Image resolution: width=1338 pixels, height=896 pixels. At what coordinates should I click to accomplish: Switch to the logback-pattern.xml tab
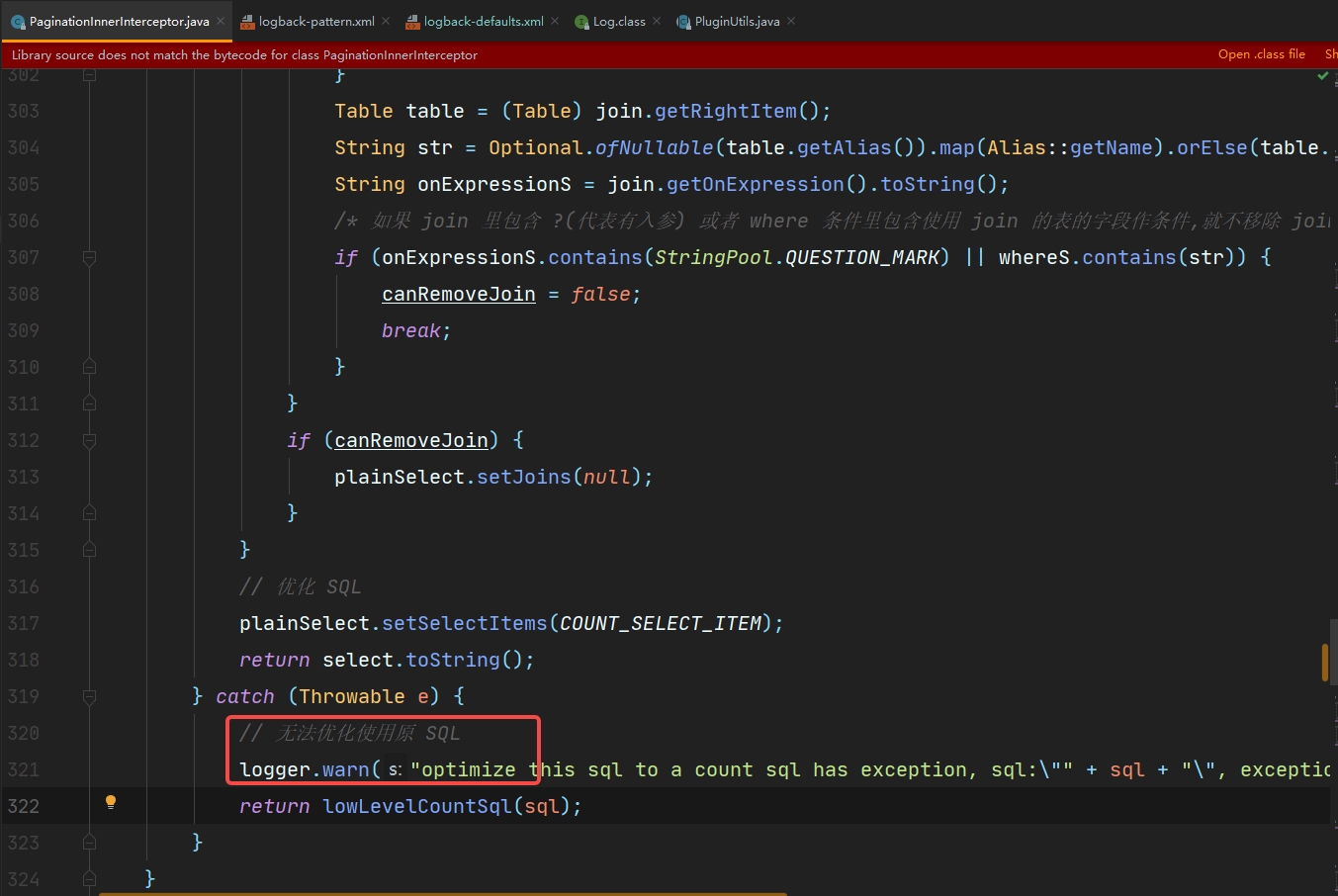click(x=315, y=21)
